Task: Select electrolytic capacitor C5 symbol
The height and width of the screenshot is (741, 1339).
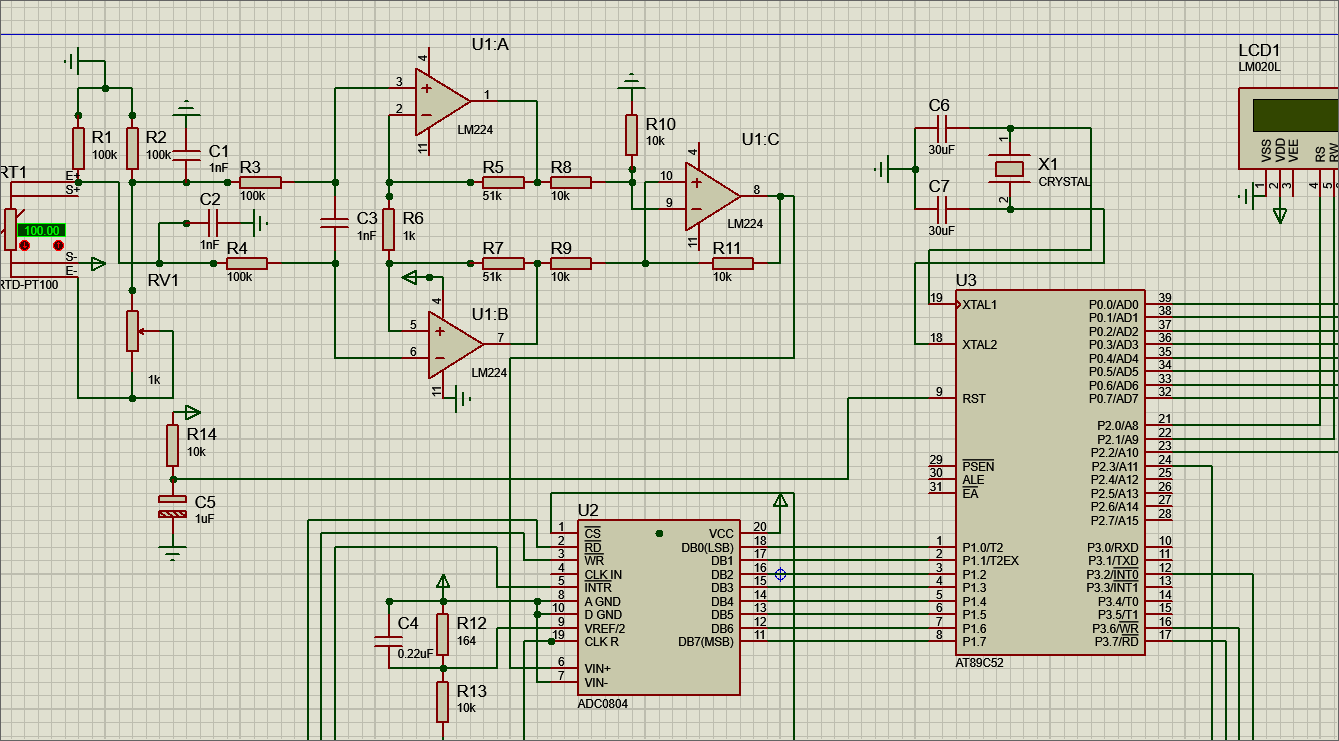Action: click(173, 506)
